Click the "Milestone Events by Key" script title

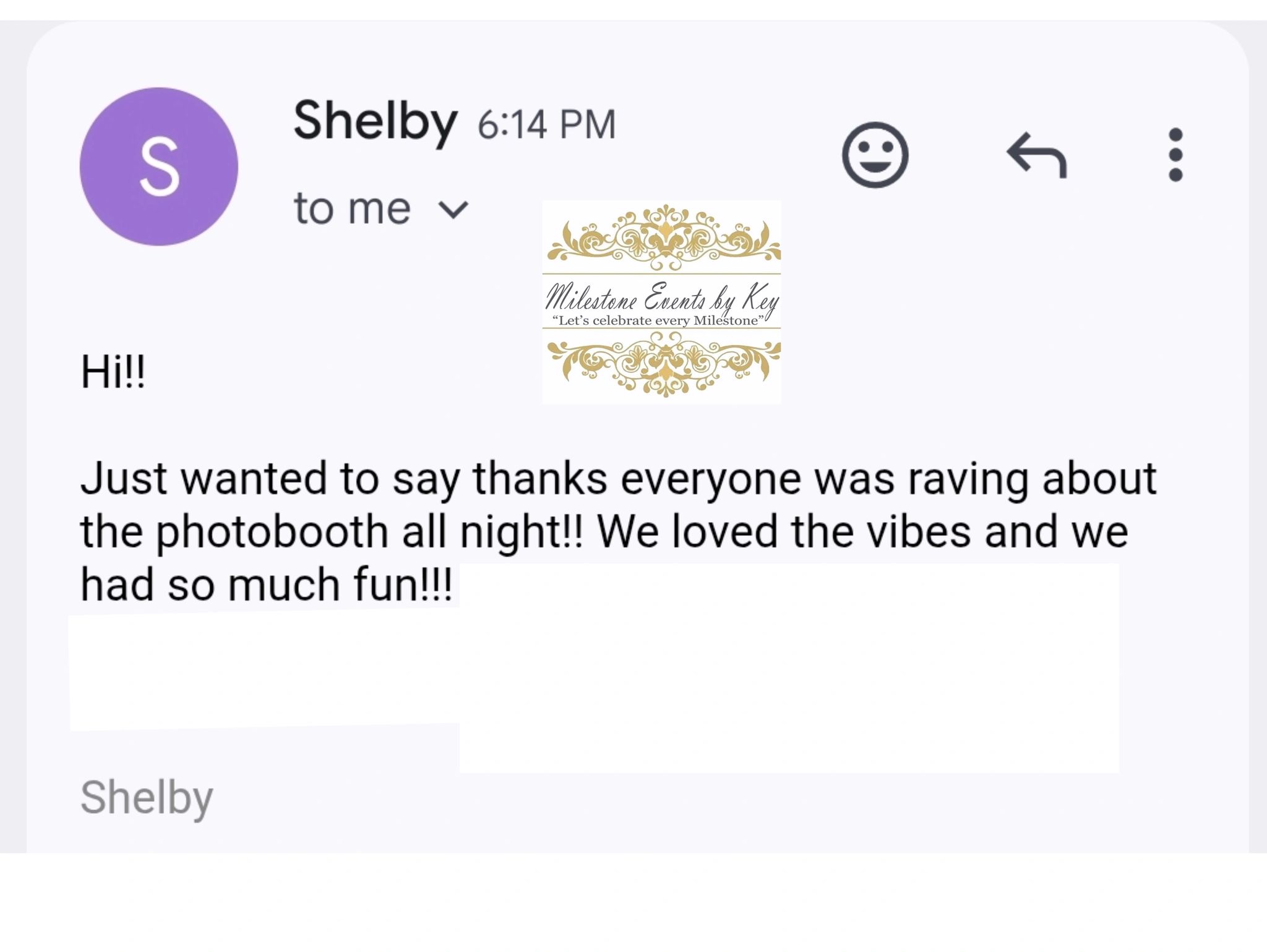[661, 300]
